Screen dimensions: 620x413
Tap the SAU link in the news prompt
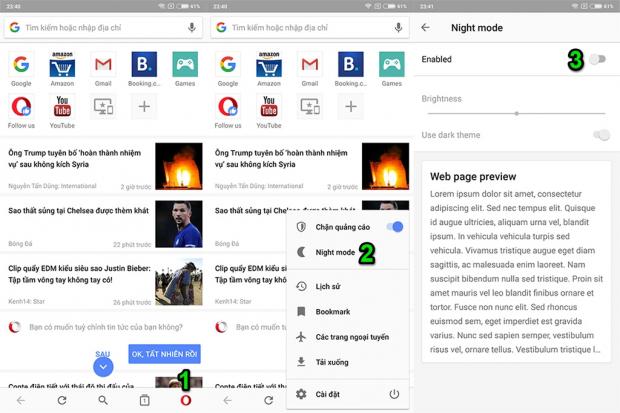[103, 353]
